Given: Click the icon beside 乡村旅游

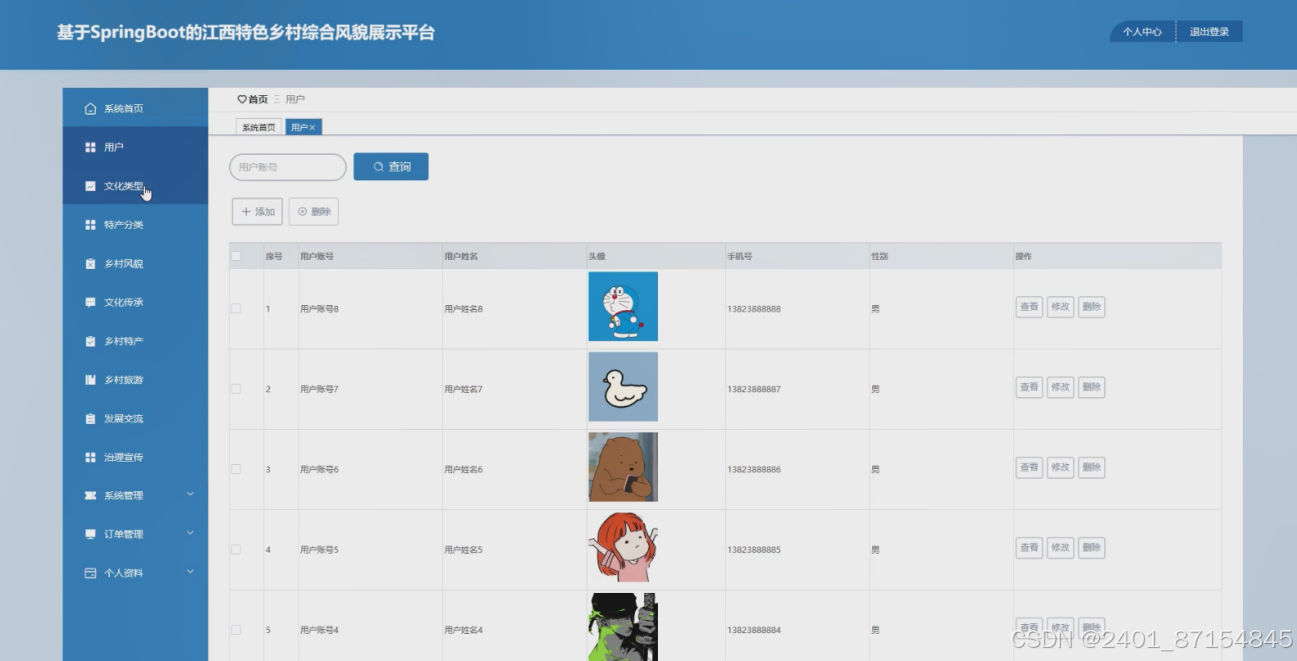Looking at the screenshot, I should click(x=90, y=380).
